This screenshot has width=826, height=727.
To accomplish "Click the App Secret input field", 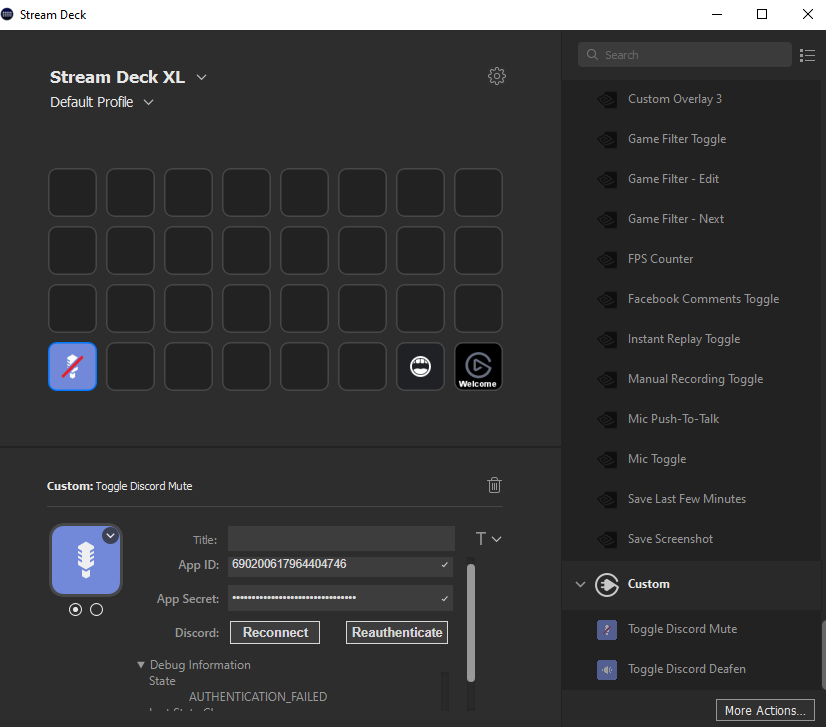I will coord(340,598).
